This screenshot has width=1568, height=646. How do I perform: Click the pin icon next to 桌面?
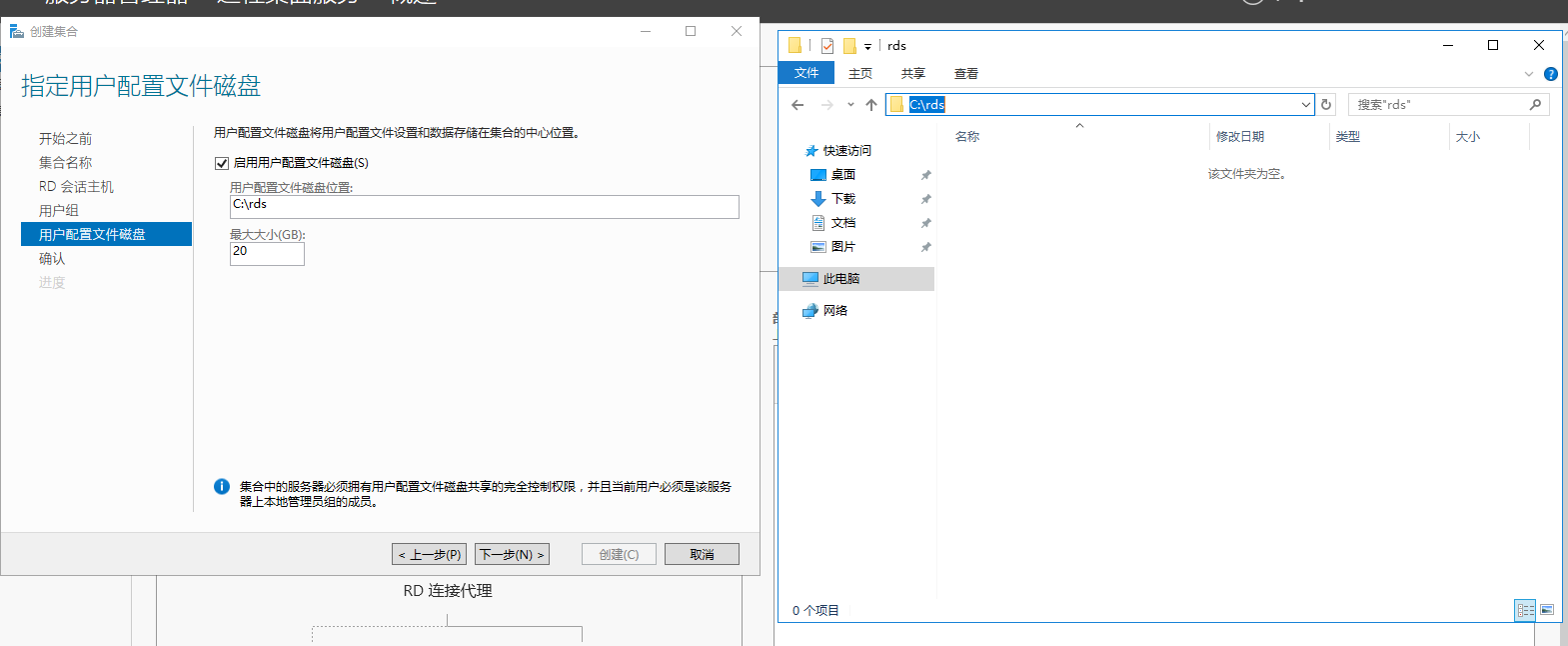[925, 175]
